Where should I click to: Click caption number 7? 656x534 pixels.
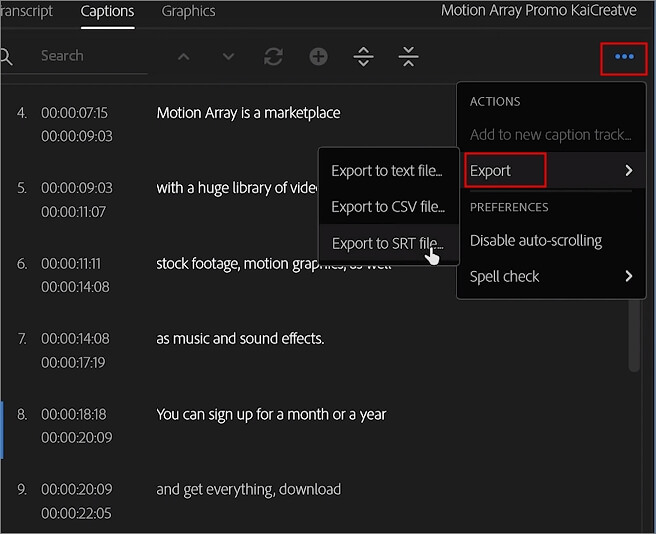pos(22,339)
